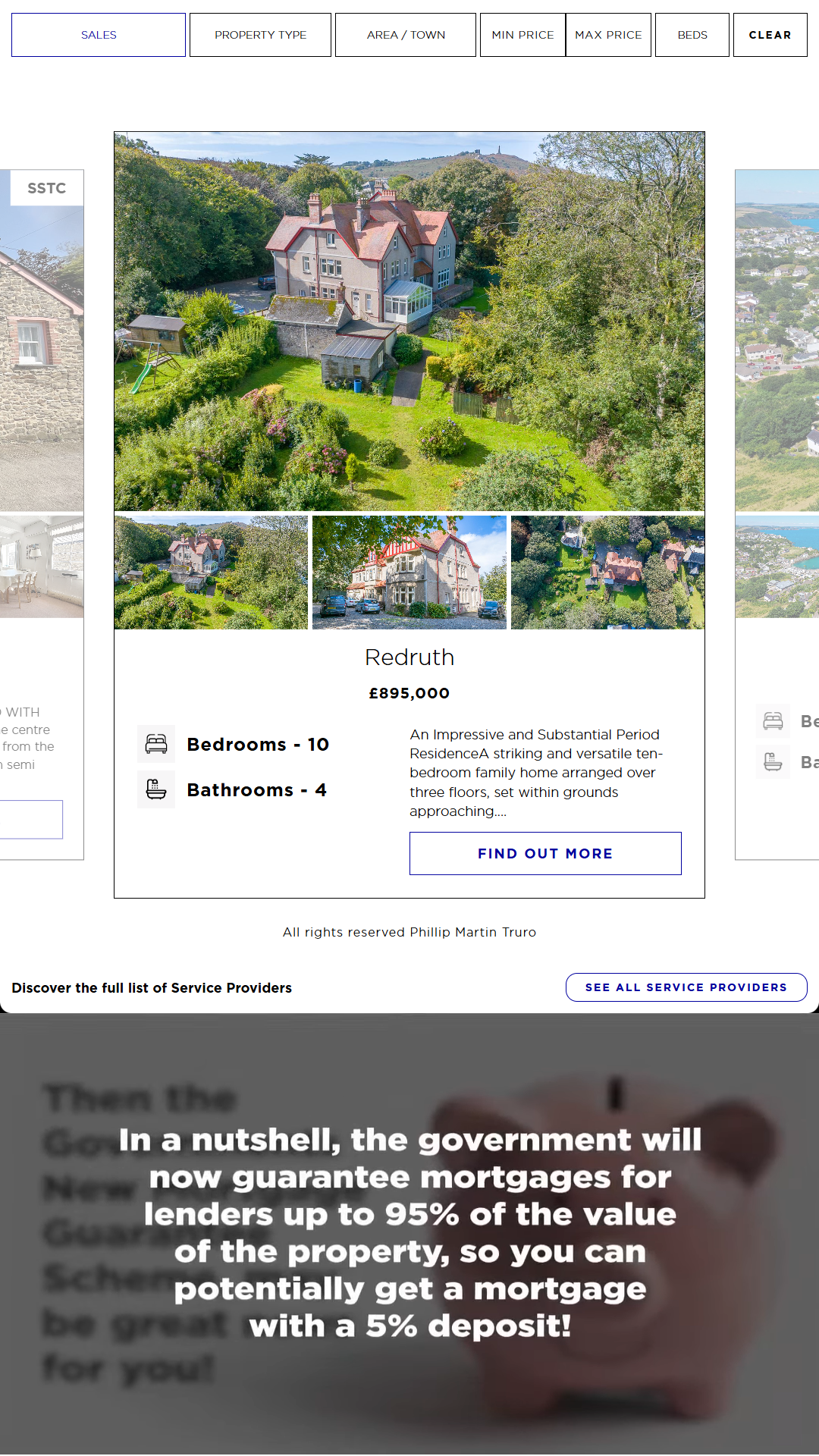Choose the MAX PRICE filter
Image resolution: width=819 pixels, height=1456 pixels.
608,35
